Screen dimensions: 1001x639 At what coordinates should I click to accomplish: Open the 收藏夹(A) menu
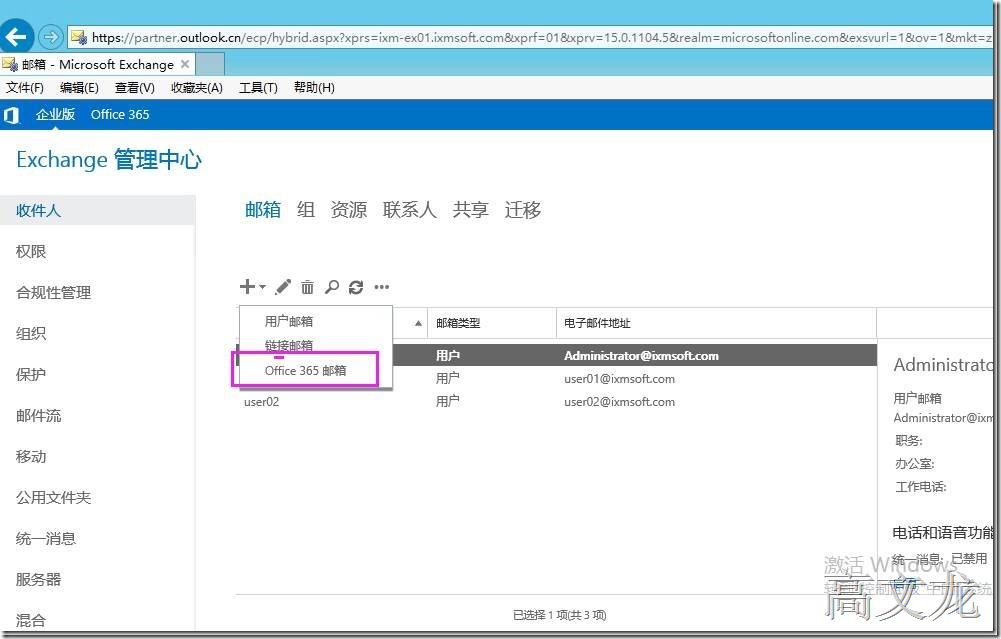197,87
